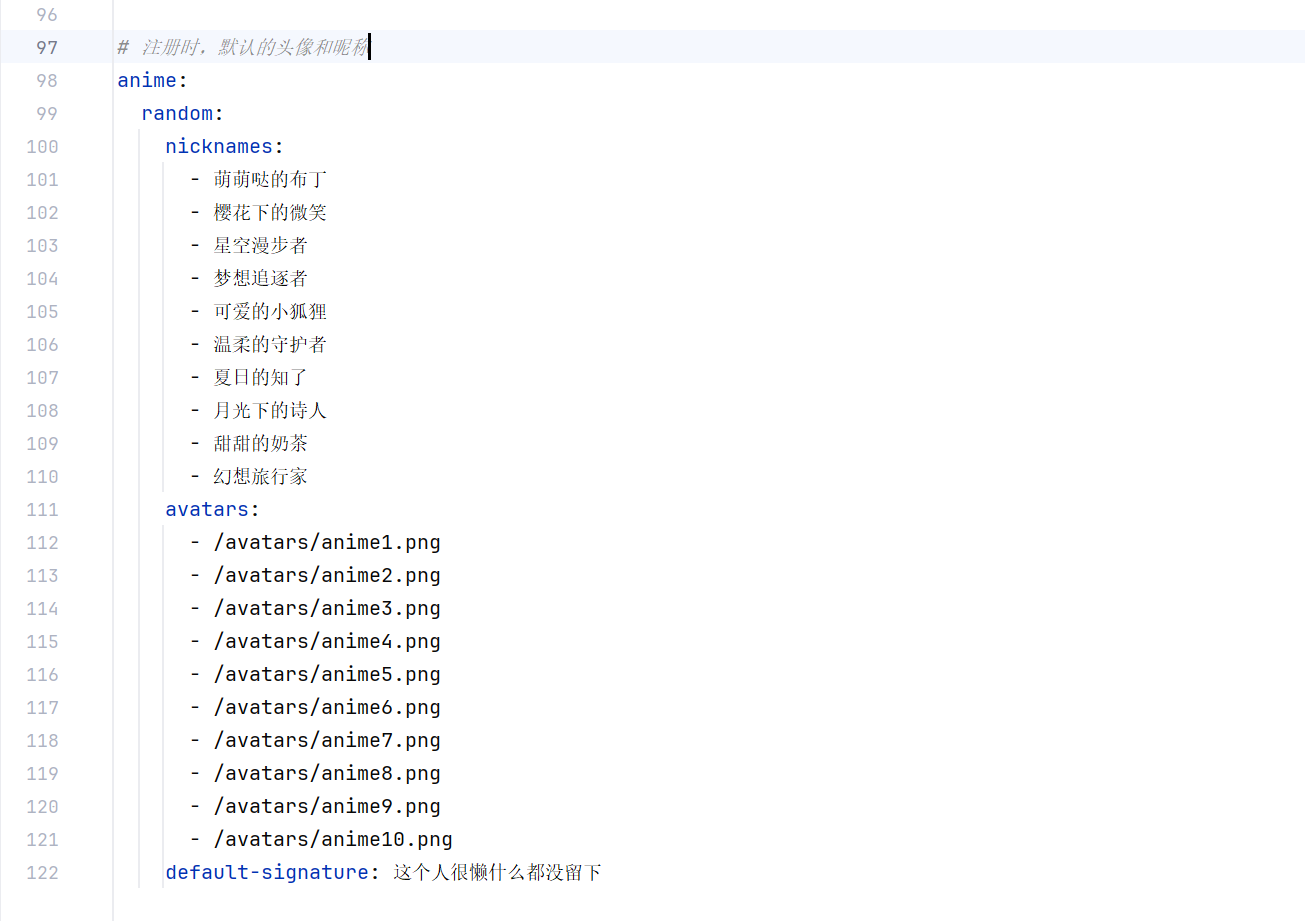The image size is (1305, 921).
Task: Click path '/avatars/anime3.png'
Action: pyautogui.click(x=327, y=608)
